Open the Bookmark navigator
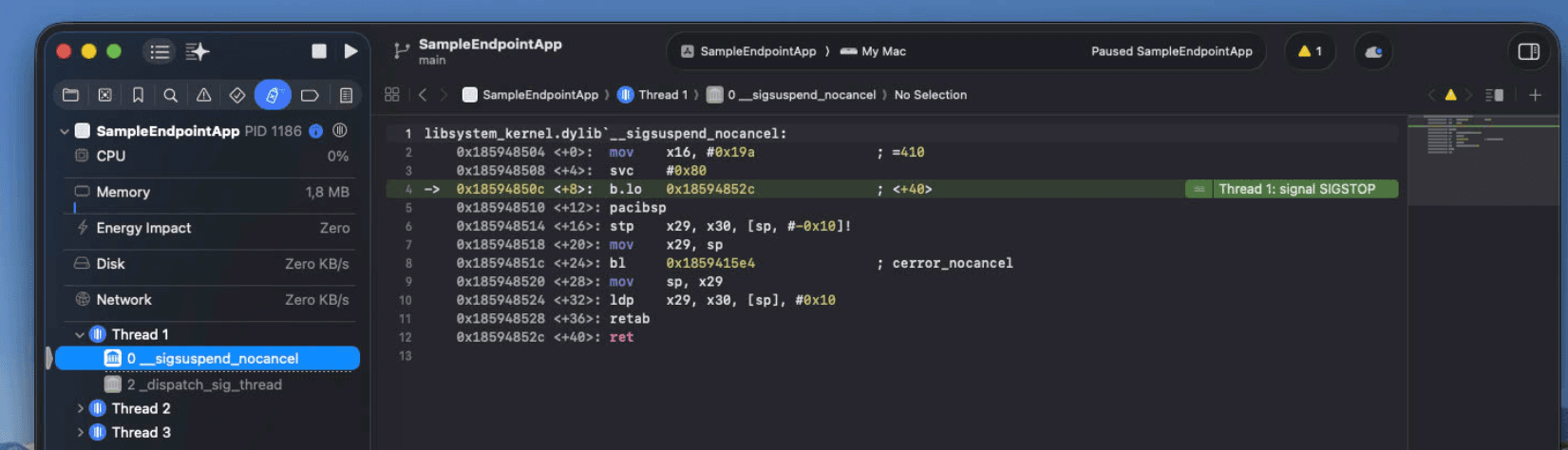This screenshot has height=450, width=1568. coord(138,95)
